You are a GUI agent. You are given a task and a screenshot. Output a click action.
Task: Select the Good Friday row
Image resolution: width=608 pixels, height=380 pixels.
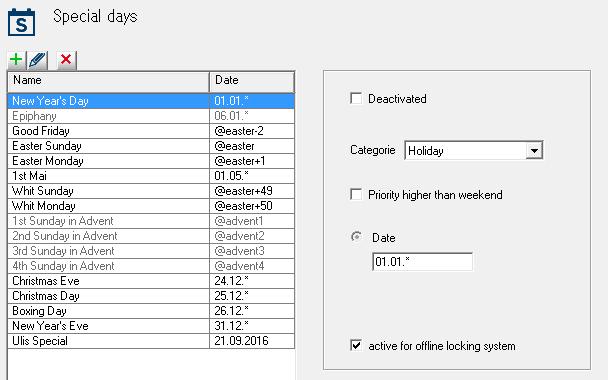[x=151, y=131]
